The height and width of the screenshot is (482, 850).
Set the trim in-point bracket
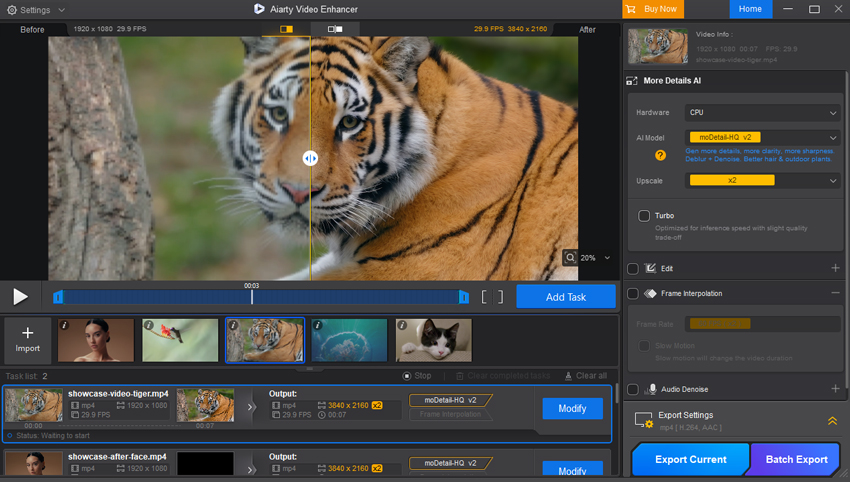pos(485,297)
